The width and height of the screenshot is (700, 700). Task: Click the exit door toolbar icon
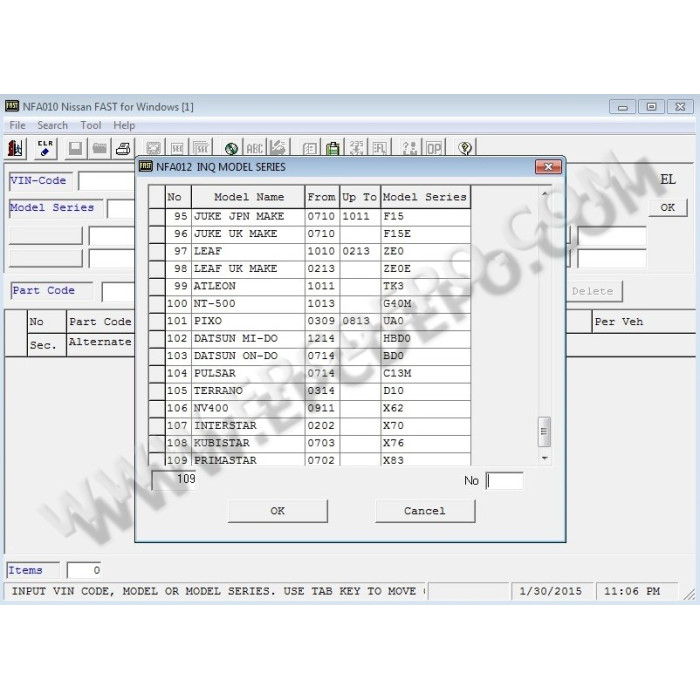pyautogui.click(x=15, y=148)
